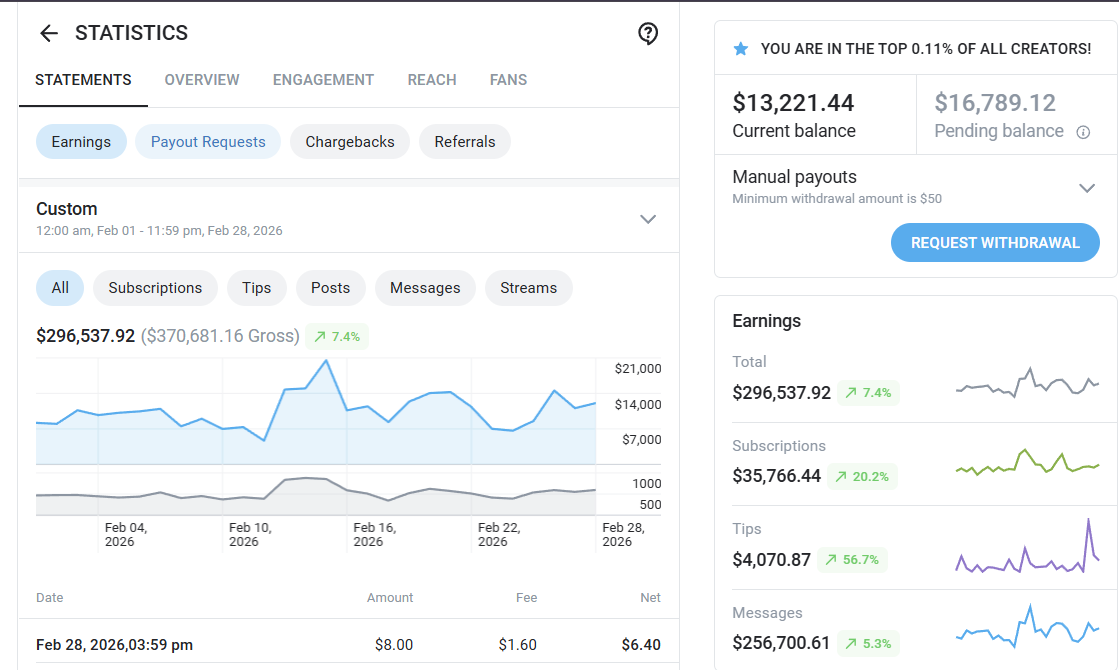Screen dimensions: 1119x670
Task: Click the blue earnings area chart
Action: tap(316, 412)
